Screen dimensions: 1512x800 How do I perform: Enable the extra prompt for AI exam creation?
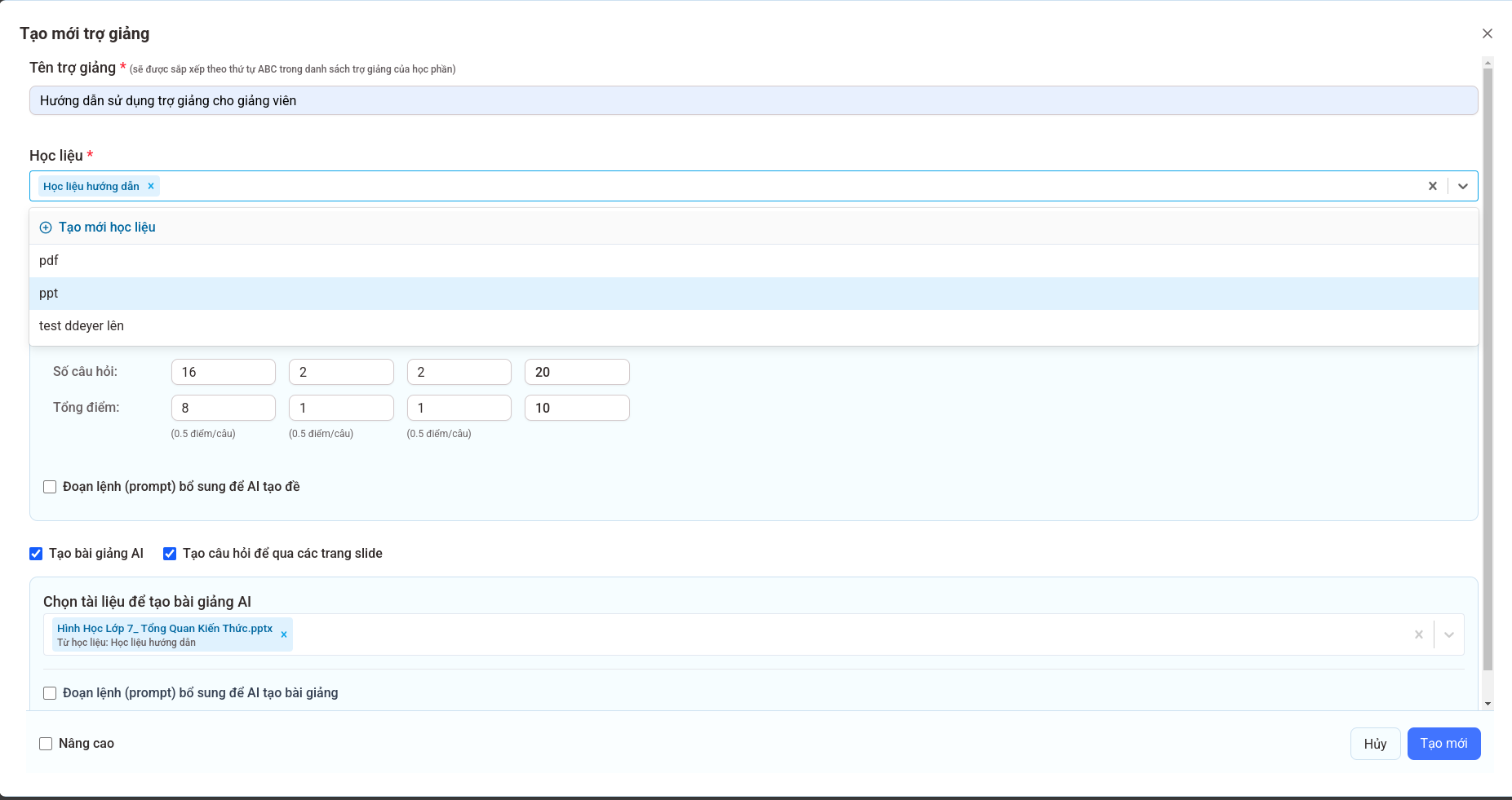(x=50, y=487)
